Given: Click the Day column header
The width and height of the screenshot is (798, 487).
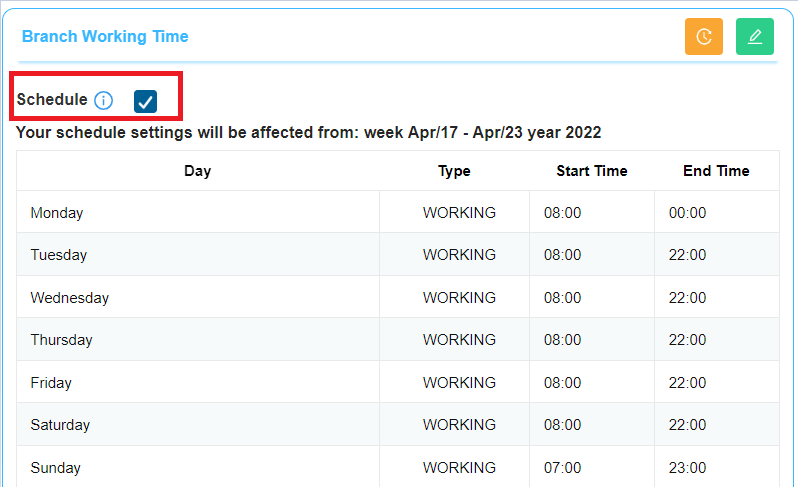Looking at the screenshot, I should point(197,171).
